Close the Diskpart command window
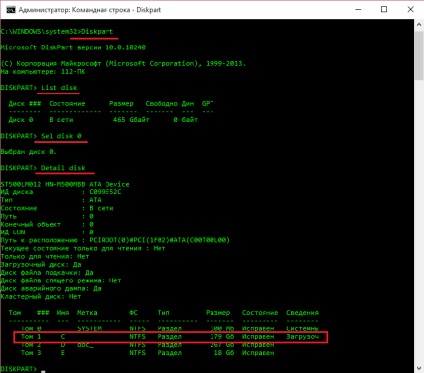Image resolution: width=424 pixels, height=373 pixels. tap(410, 10)
